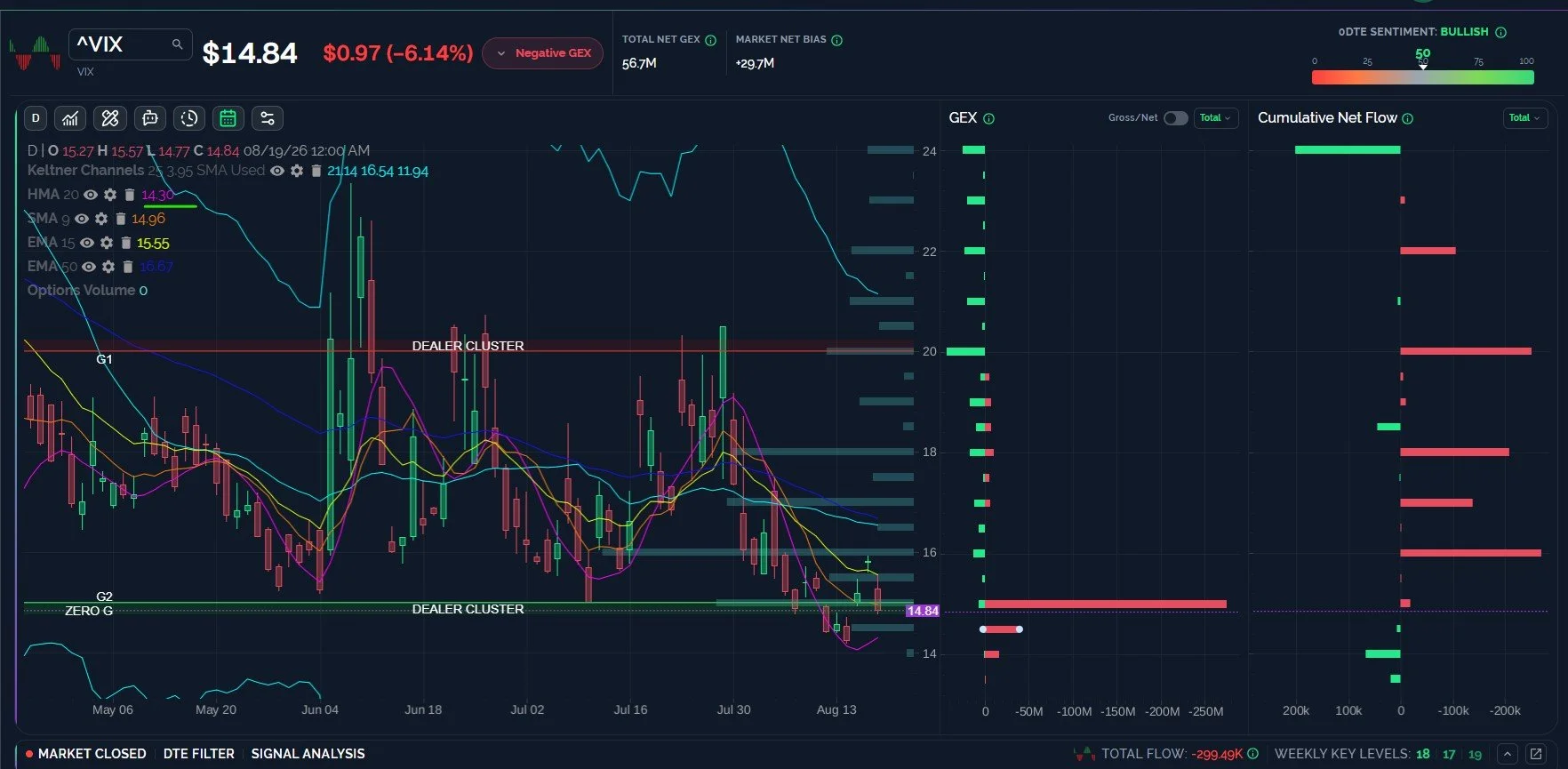Select weekly key level 19
Image resolution: width=1568 pixels, height=769 pixels.
[1475, 755]
